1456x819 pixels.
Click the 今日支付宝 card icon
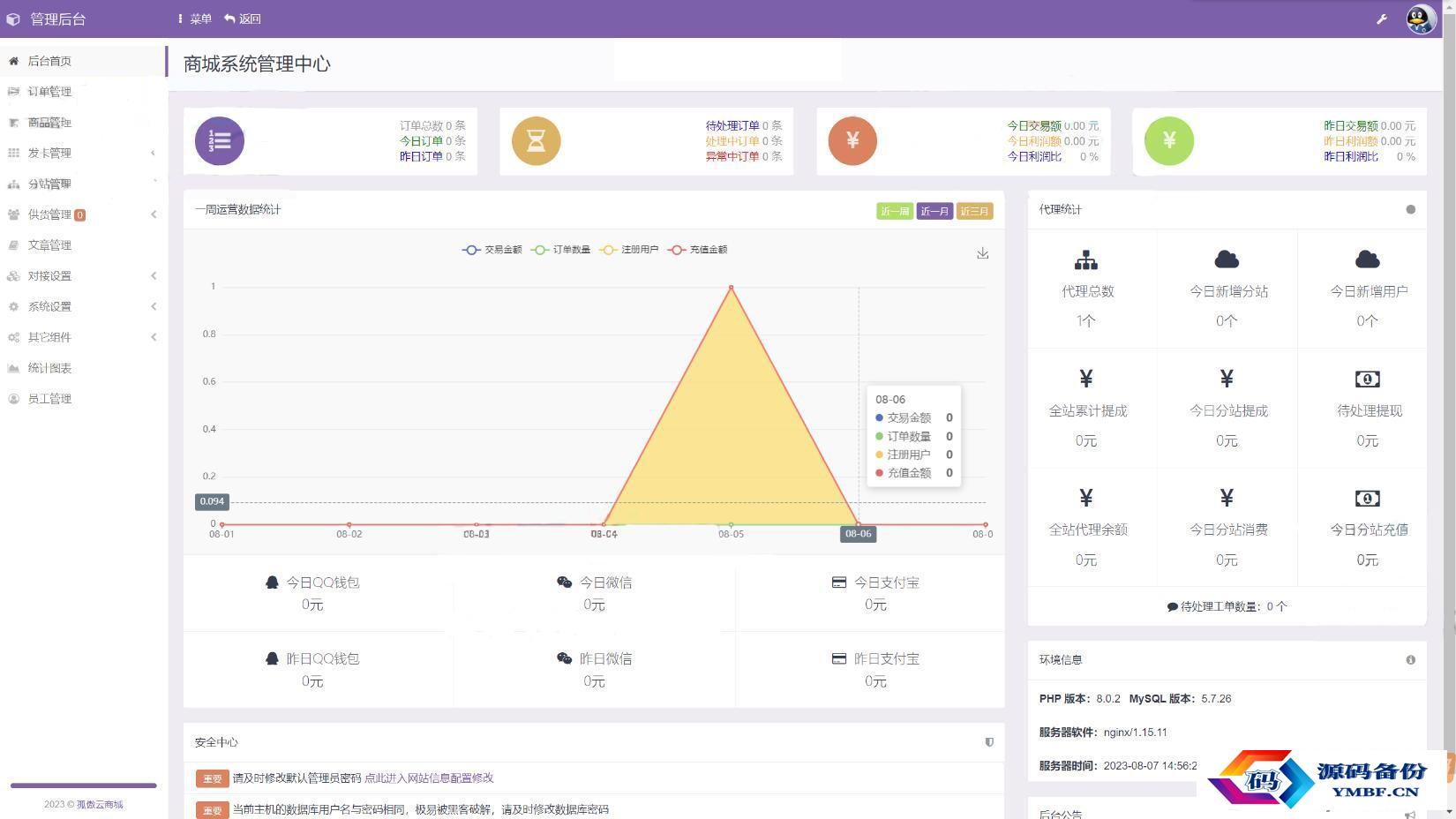point(839,582)
